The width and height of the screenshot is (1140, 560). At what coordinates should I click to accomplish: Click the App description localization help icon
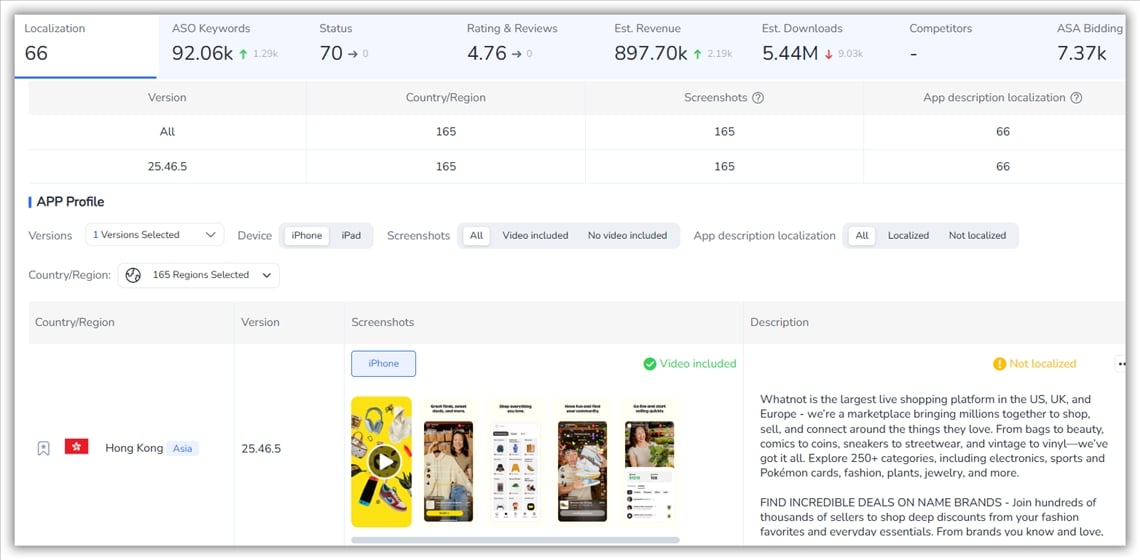(1076, 98)
